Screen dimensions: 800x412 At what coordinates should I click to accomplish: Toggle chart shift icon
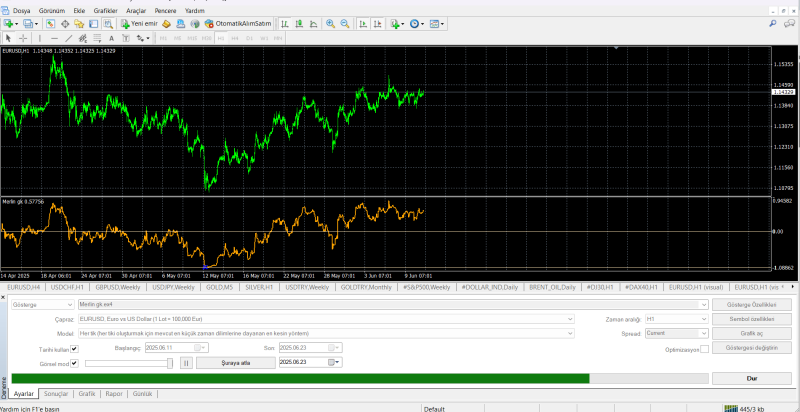tap(377, 23)
